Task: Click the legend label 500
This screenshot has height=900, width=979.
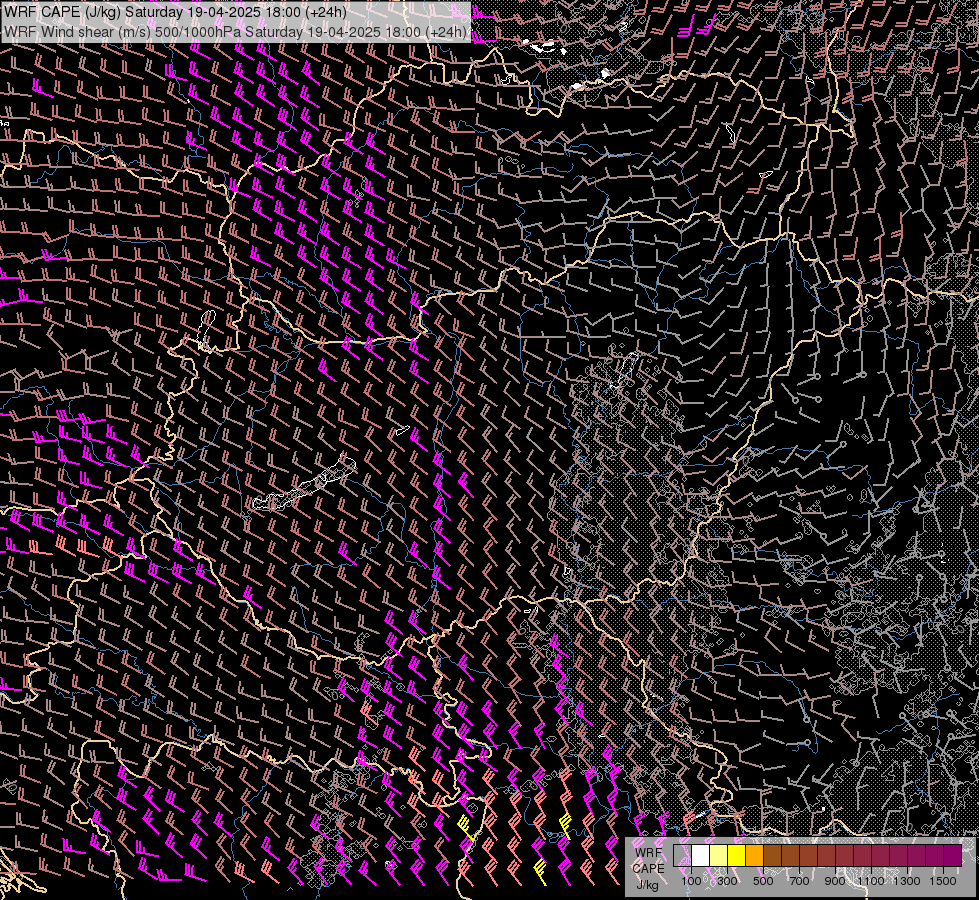Action: pyautogui.click(x=763, y=881)
